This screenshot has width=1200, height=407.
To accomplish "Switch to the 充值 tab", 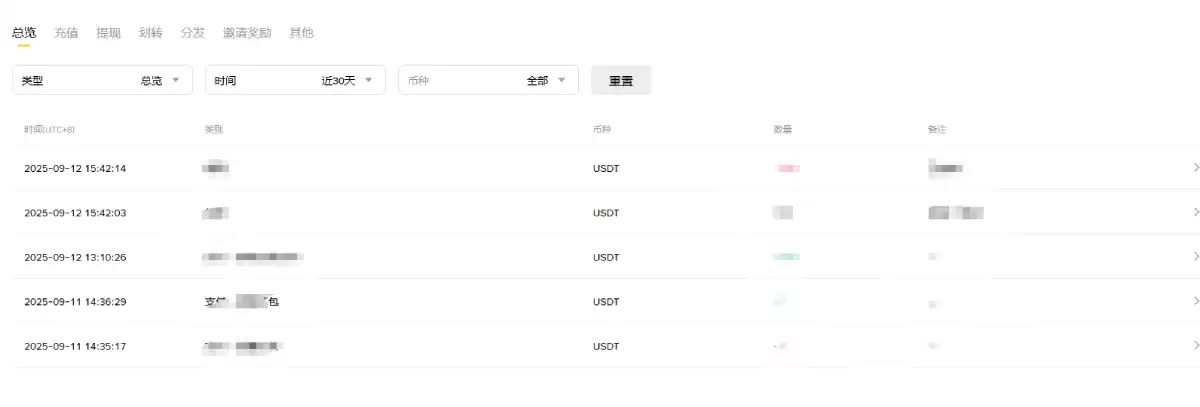I will pyautogui.click(x=66, y=33).
